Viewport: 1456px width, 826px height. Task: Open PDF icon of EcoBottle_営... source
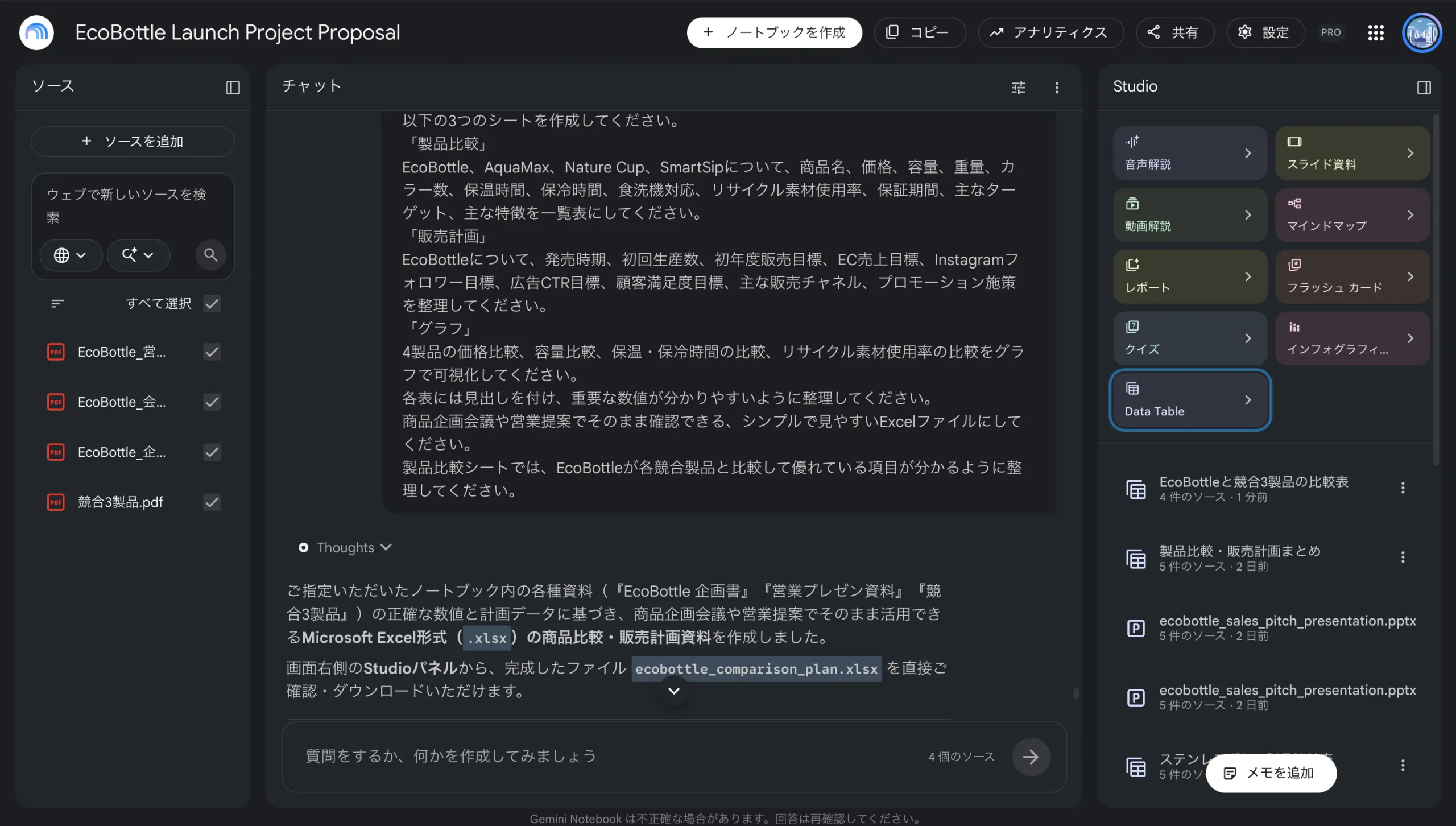pos(56,352)
